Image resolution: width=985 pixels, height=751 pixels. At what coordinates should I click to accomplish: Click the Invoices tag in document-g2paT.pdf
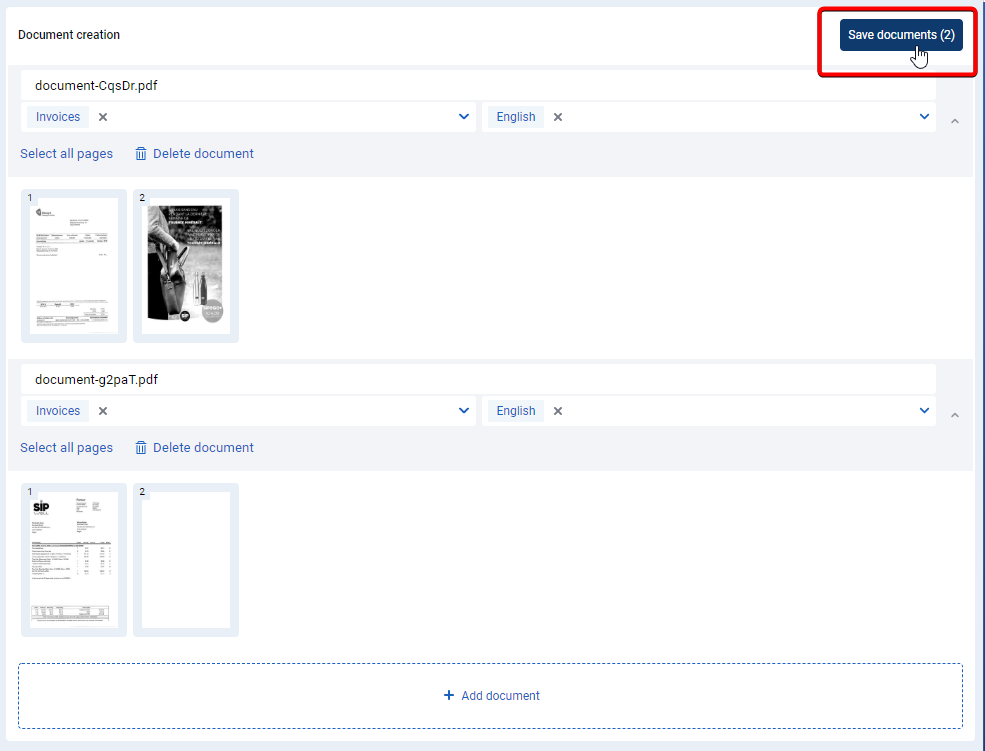point(58,411)
